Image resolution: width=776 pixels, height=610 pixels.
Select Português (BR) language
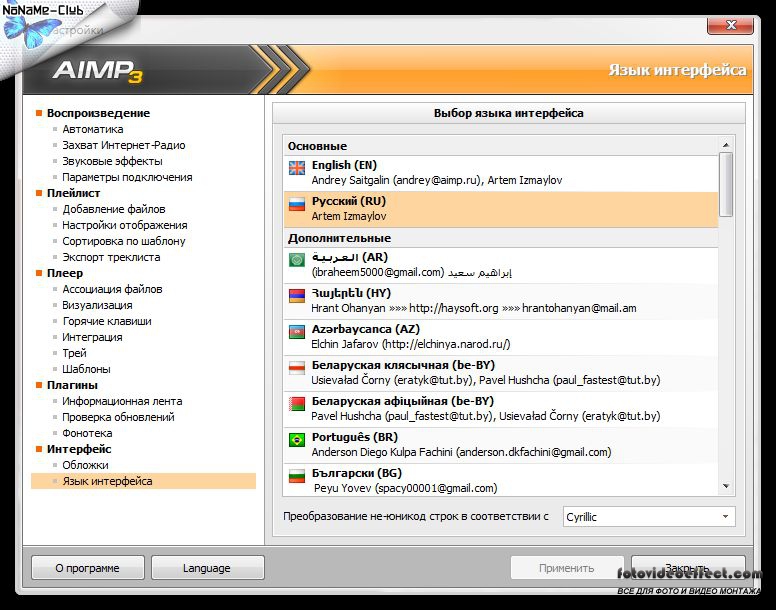click(x=501, y=445)
